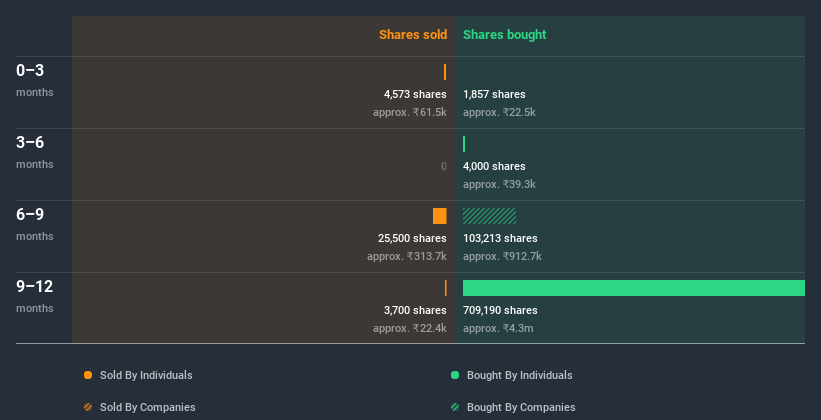Image resolution: width=821 pixels, height=420 pixels.
Task: Click the long green bar for 9–12 months
Action: 634,288
